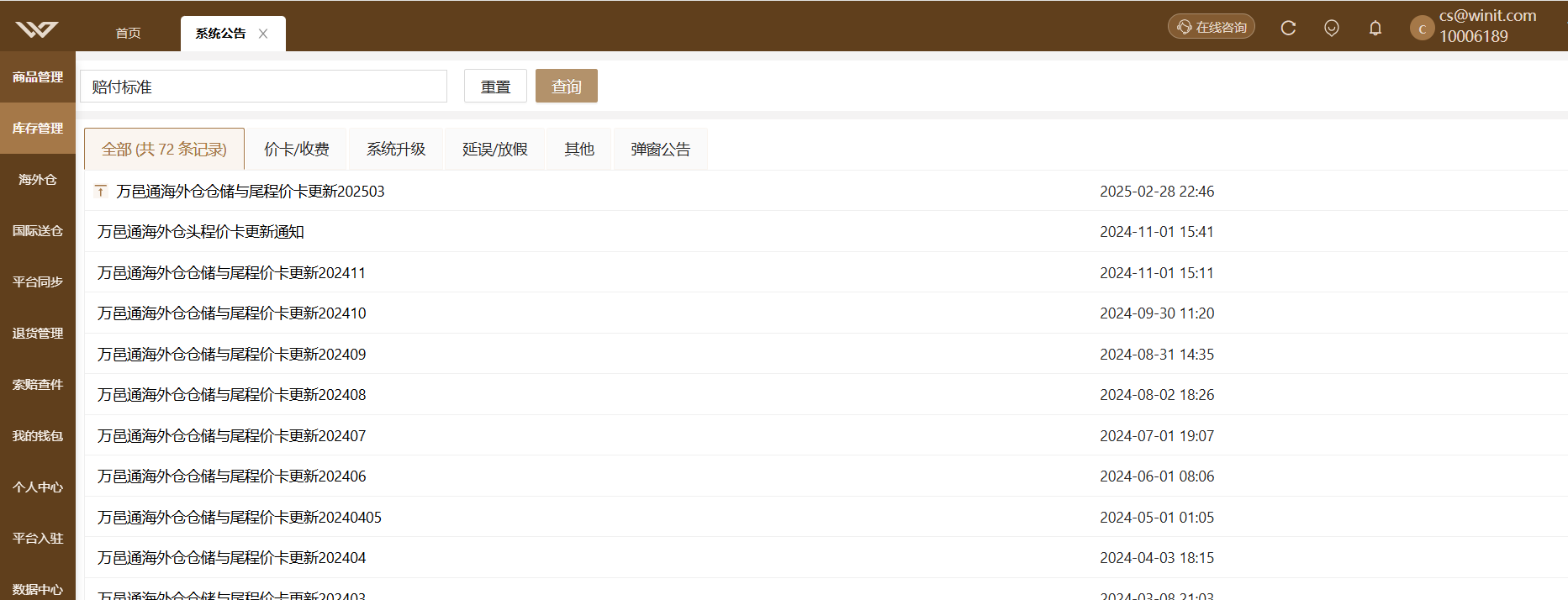
Task: Open announcement 万邑通海外仓仓储与尾程价卡更新202411
Action: pos(231,273)
